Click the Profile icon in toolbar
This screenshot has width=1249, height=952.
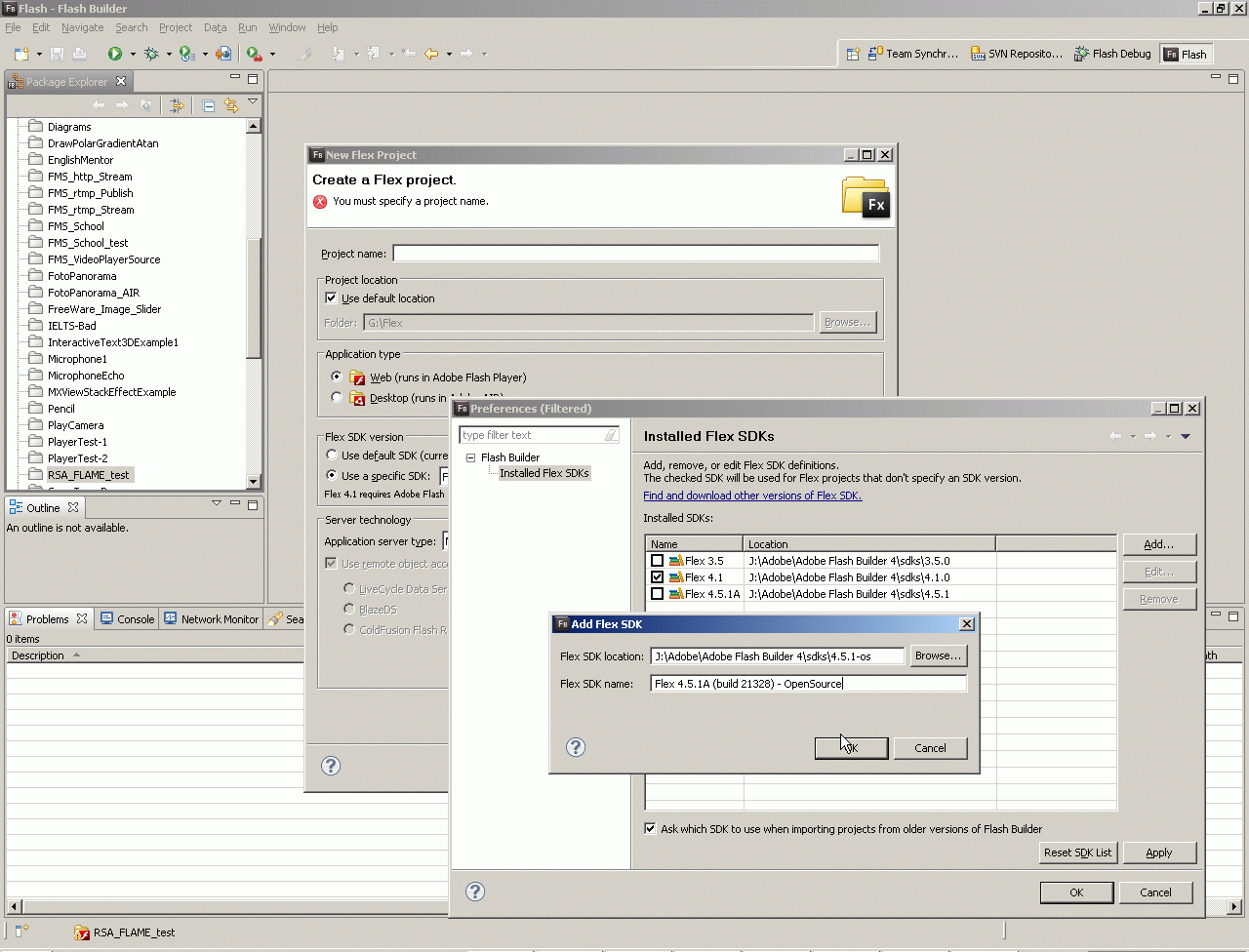[x=186, y=54]
